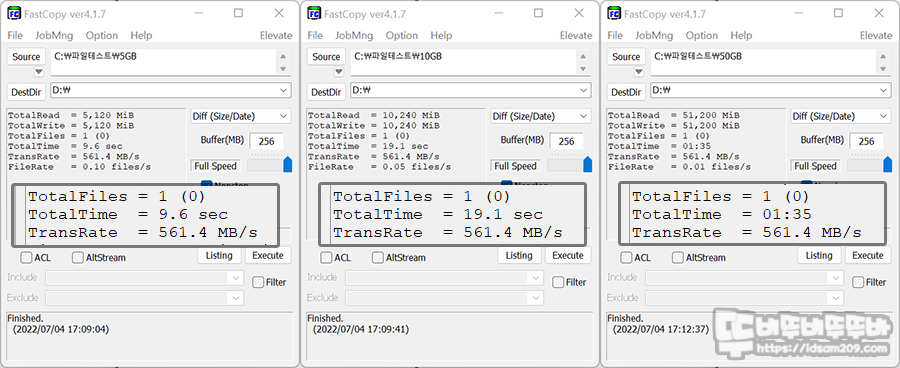Toggle Filter checkbox in 50GB window
This screenshot has width=900, height=368.
[858, 282]
